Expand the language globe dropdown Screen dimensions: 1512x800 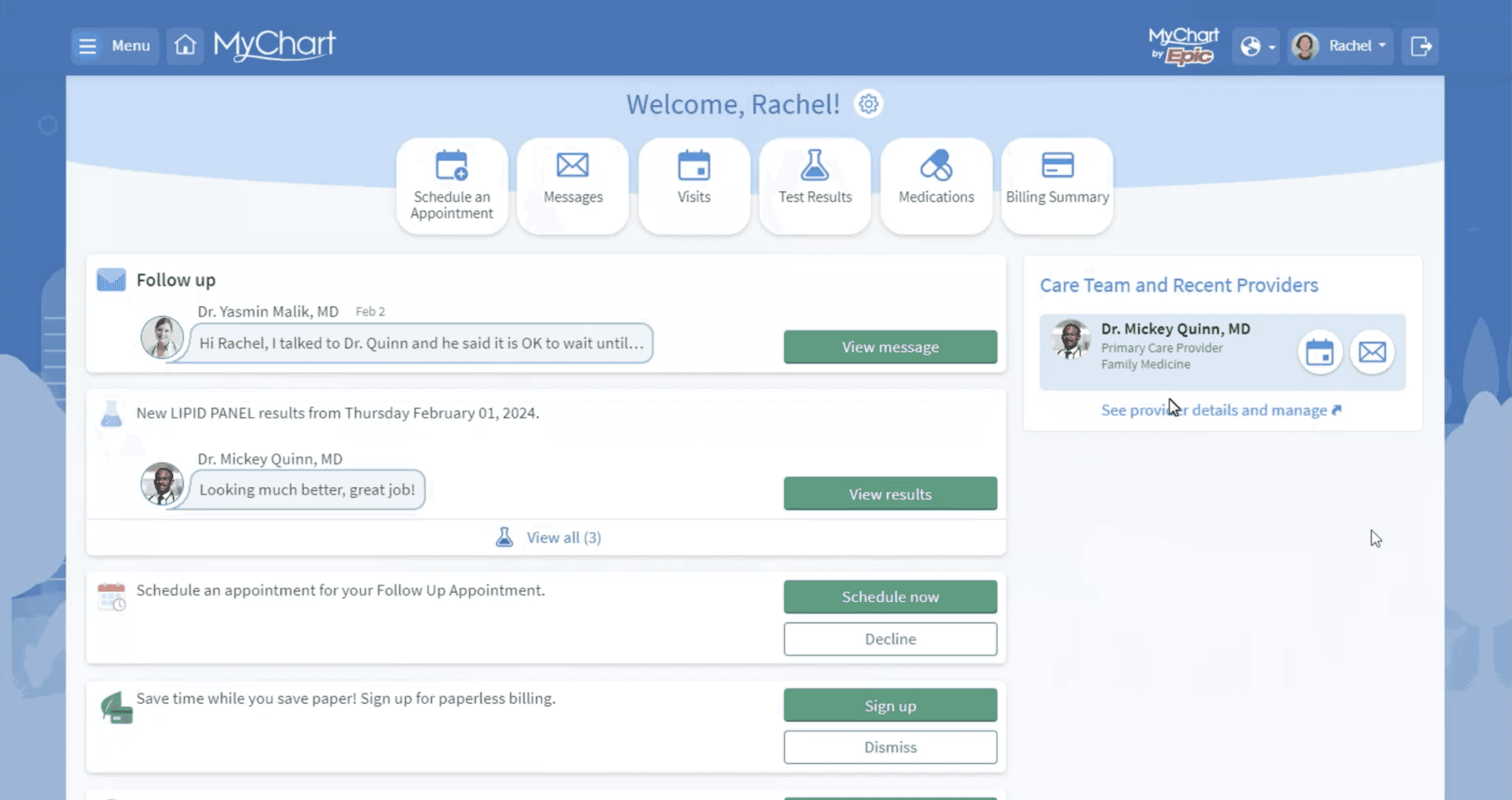[1256, 47]
